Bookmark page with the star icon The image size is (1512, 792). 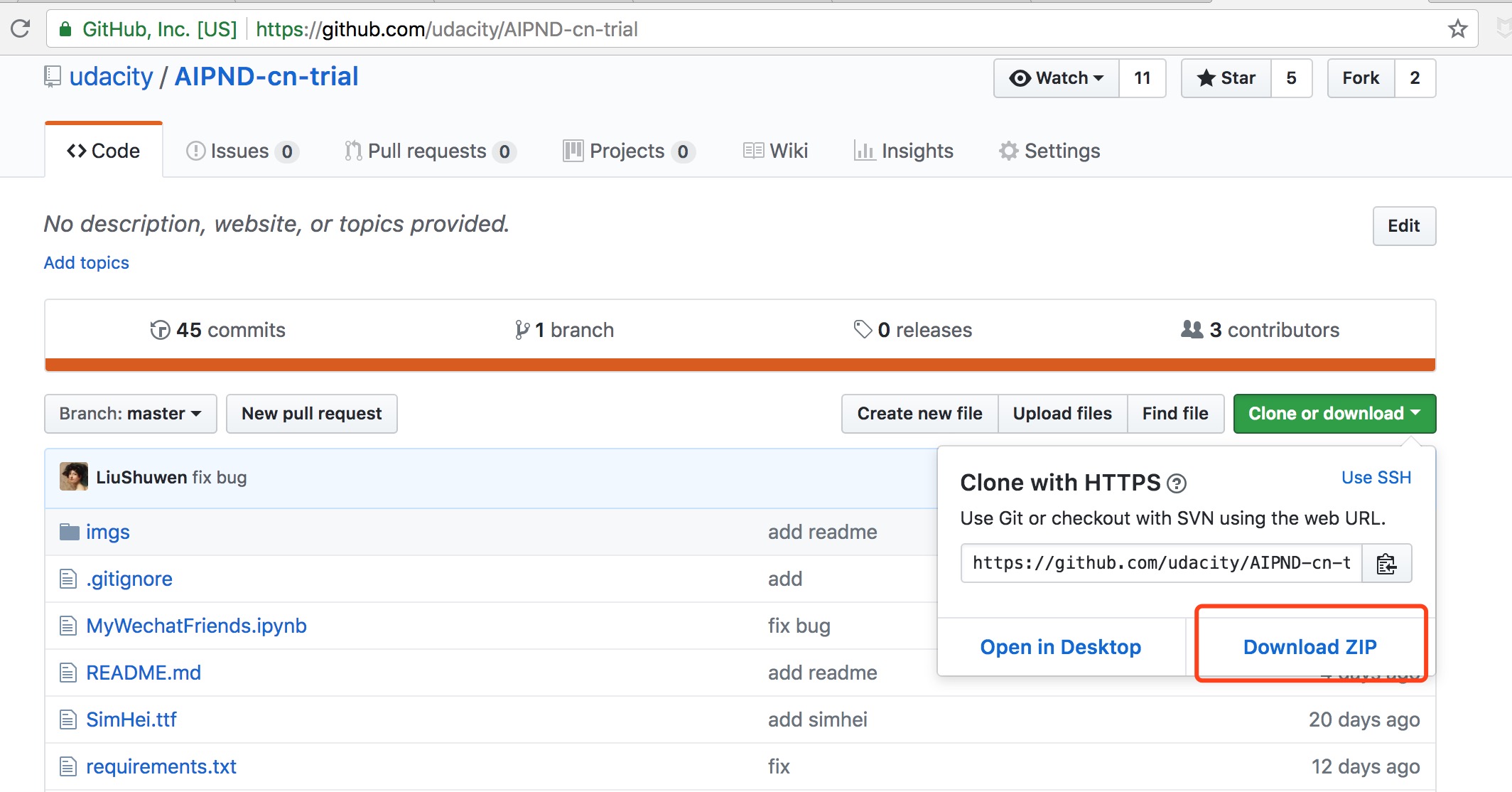tap(1457, 29)
